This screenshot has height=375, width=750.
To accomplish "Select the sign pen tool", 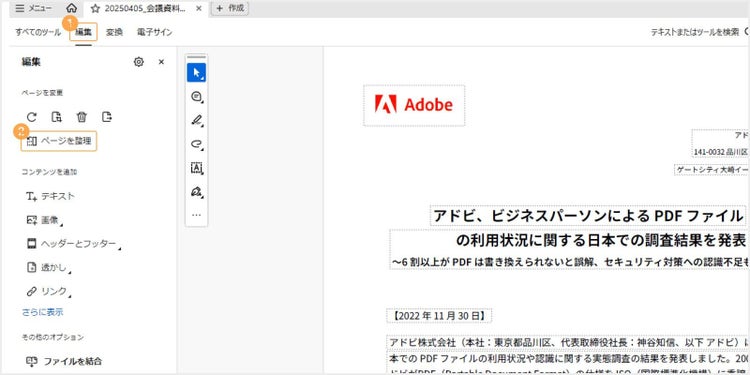I will (x=196, y=191).
